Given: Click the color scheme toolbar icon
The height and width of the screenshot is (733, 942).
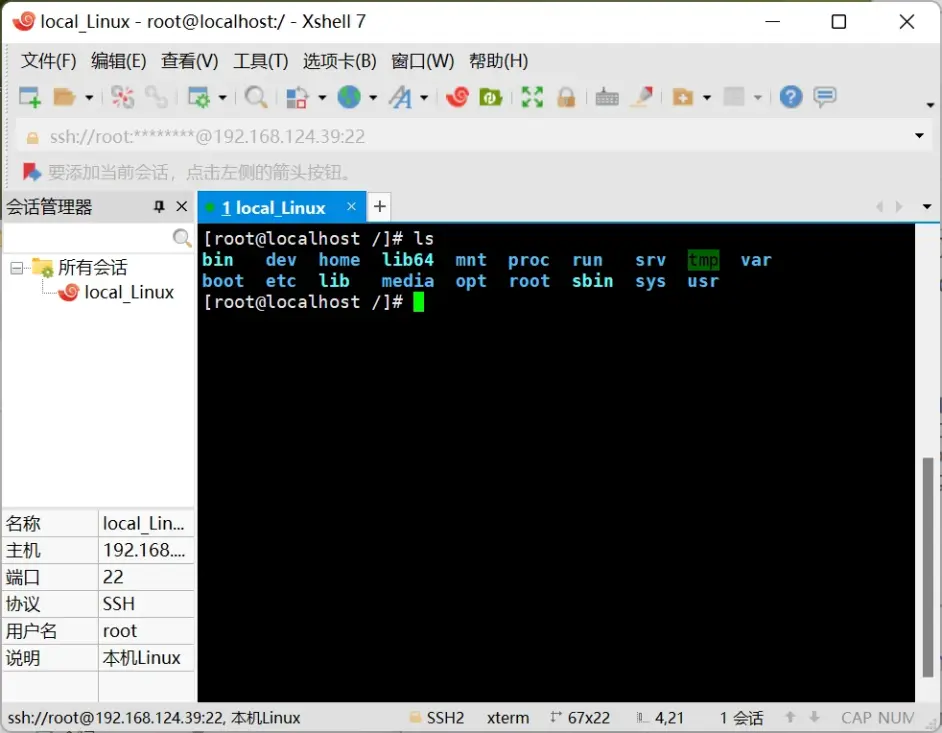Looking at the screenshot, I should pyautogui.click(x=297, y=97).
